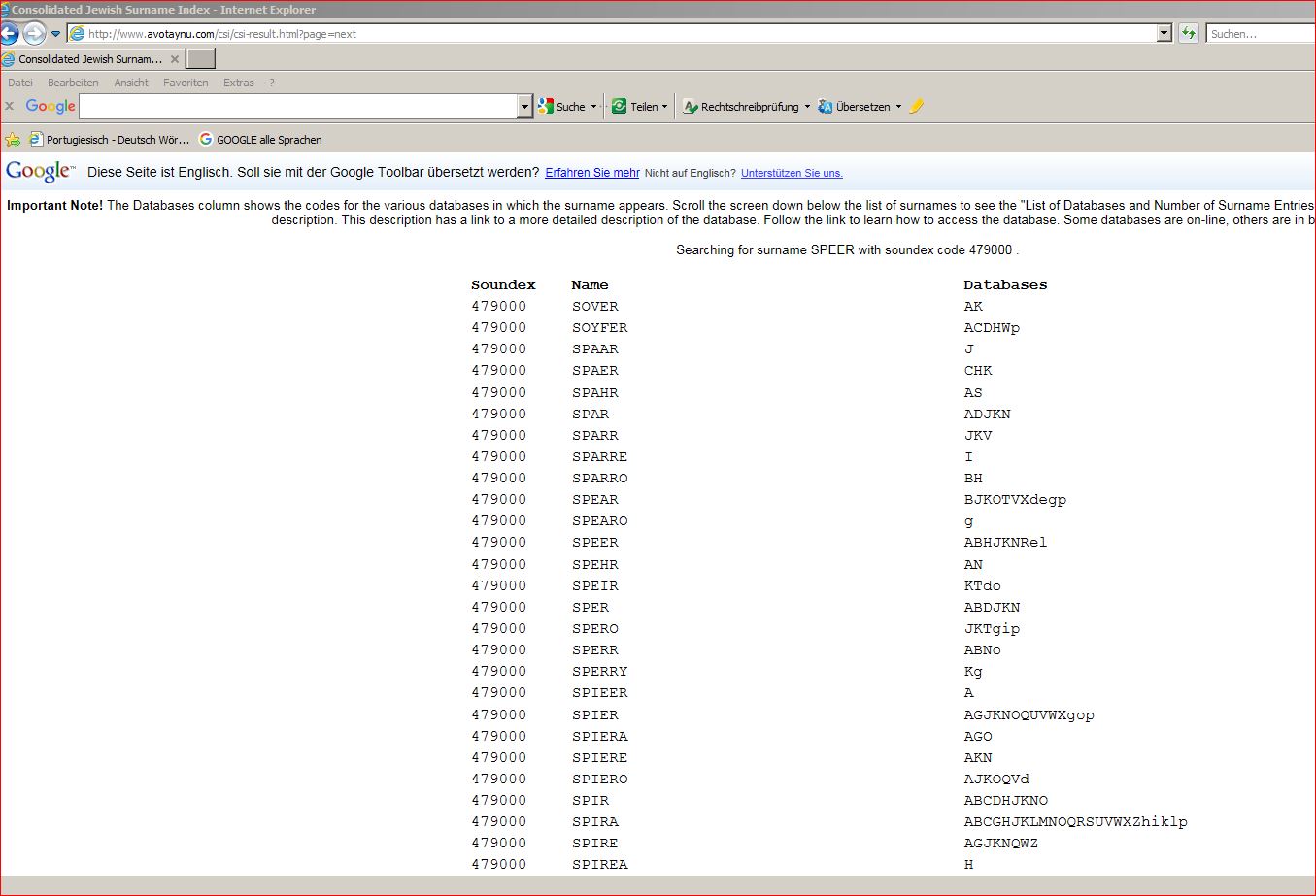The image size is (1316, 896).
Task: Open the Favoriten menu
Action: (x=186, y=83)
